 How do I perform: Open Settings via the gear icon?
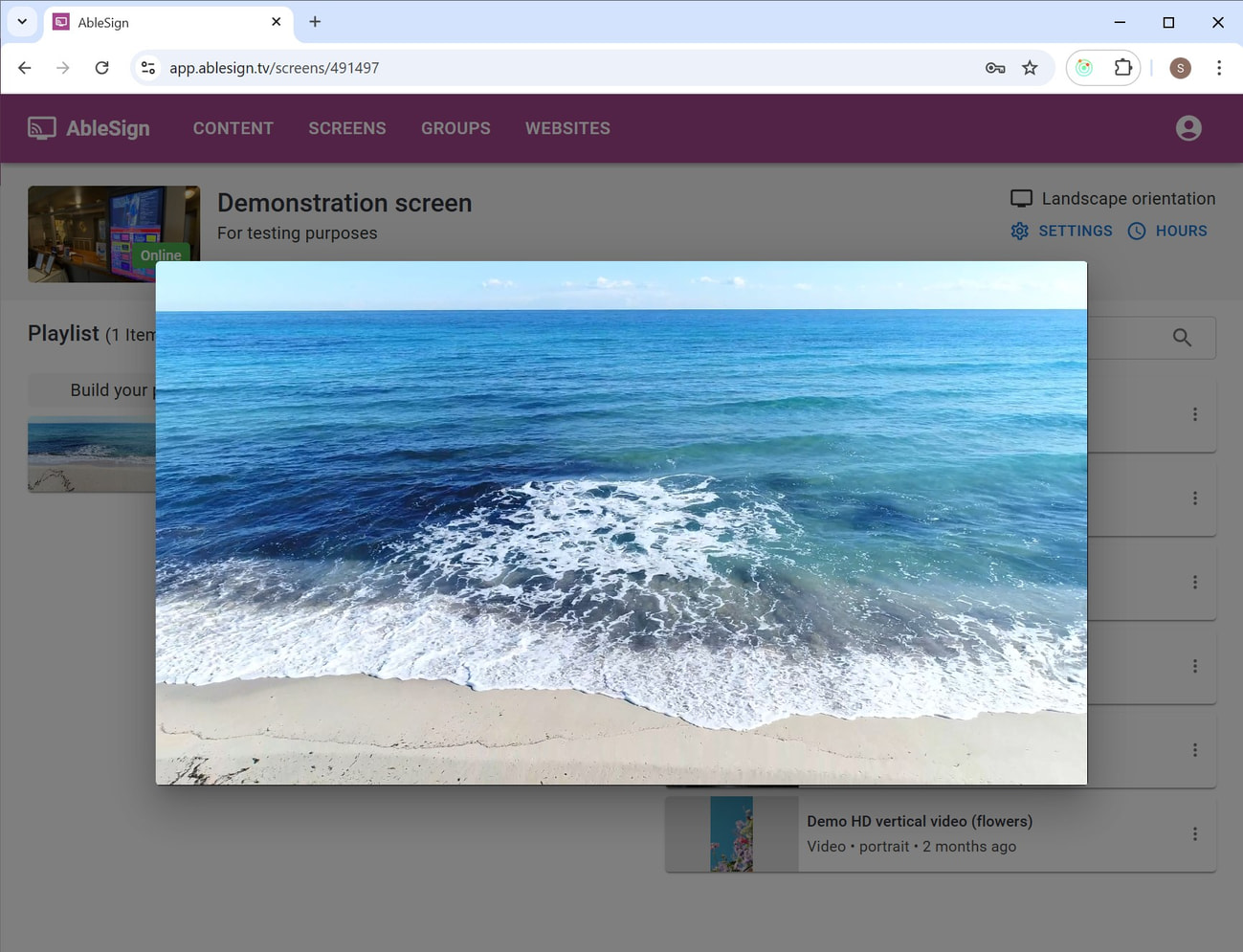(1020, 232)
